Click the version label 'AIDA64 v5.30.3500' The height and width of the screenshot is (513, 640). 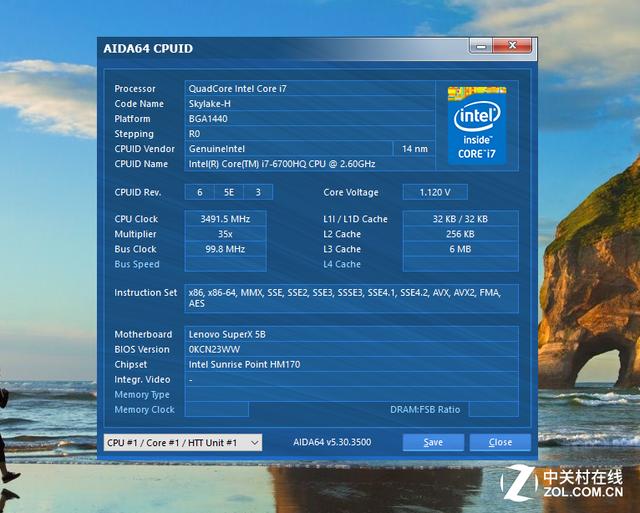click(x=332, y=442)
